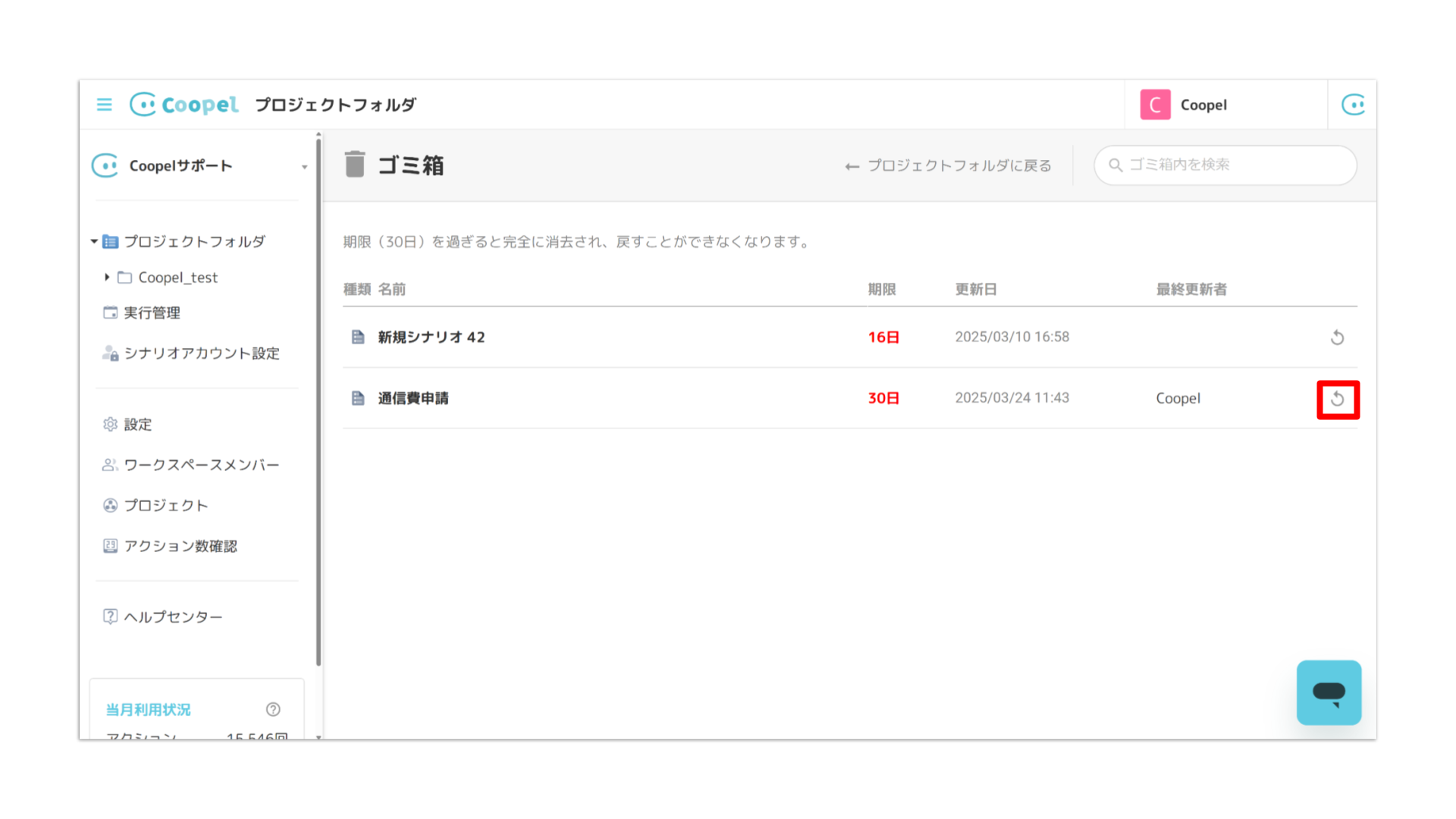
Task: Go to シナリオアカウント設定
Action: 201,353
